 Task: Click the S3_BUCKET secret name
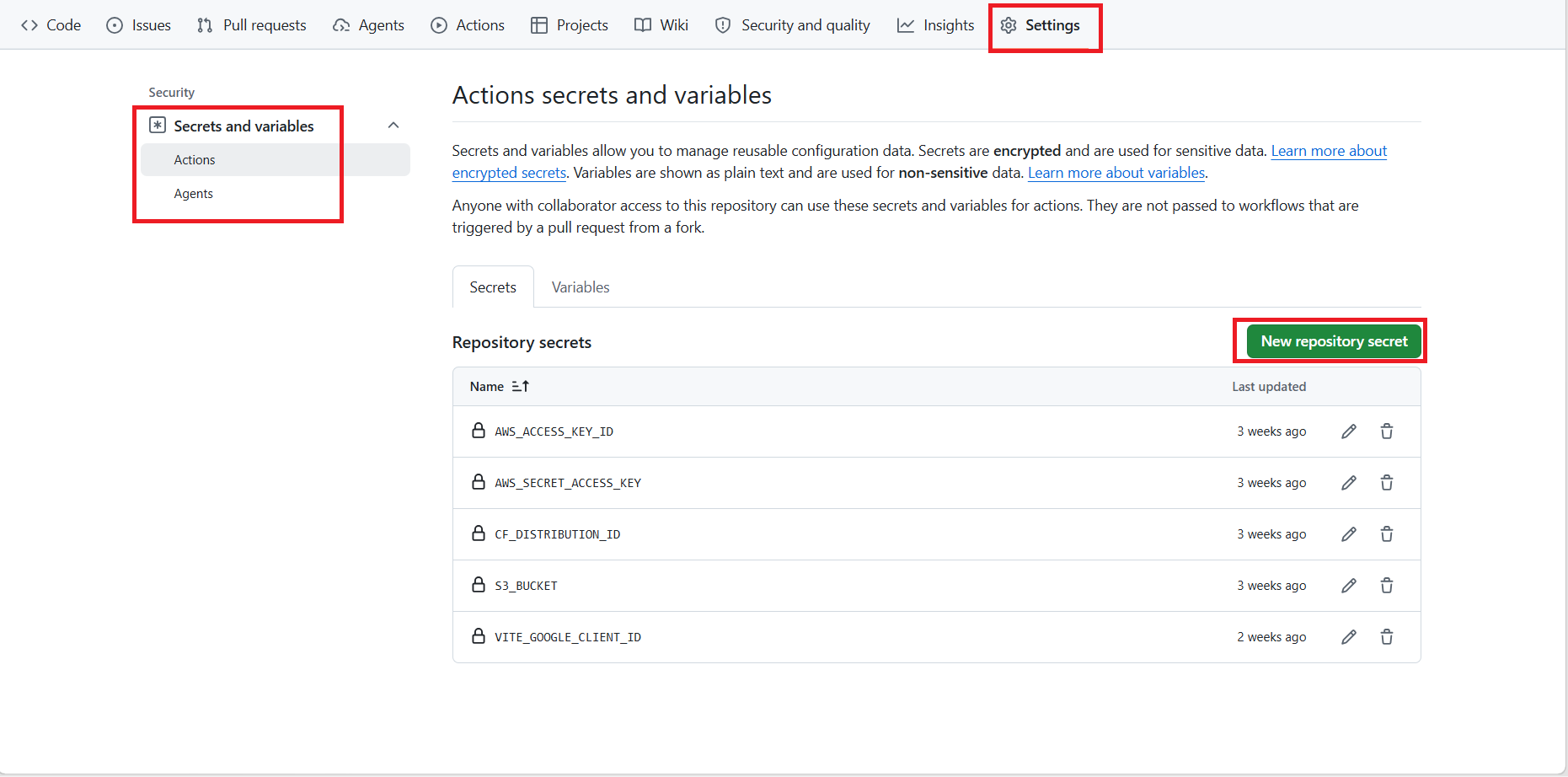coord(526,586)
